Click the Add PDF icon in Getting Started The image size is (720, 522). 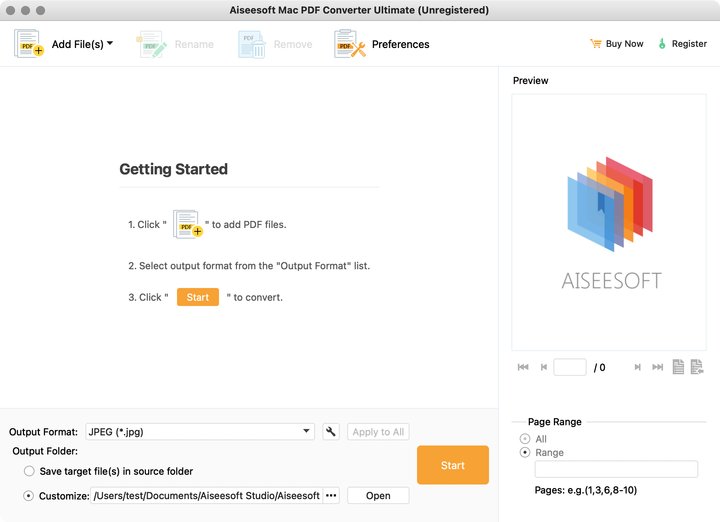tap(187, 224)
